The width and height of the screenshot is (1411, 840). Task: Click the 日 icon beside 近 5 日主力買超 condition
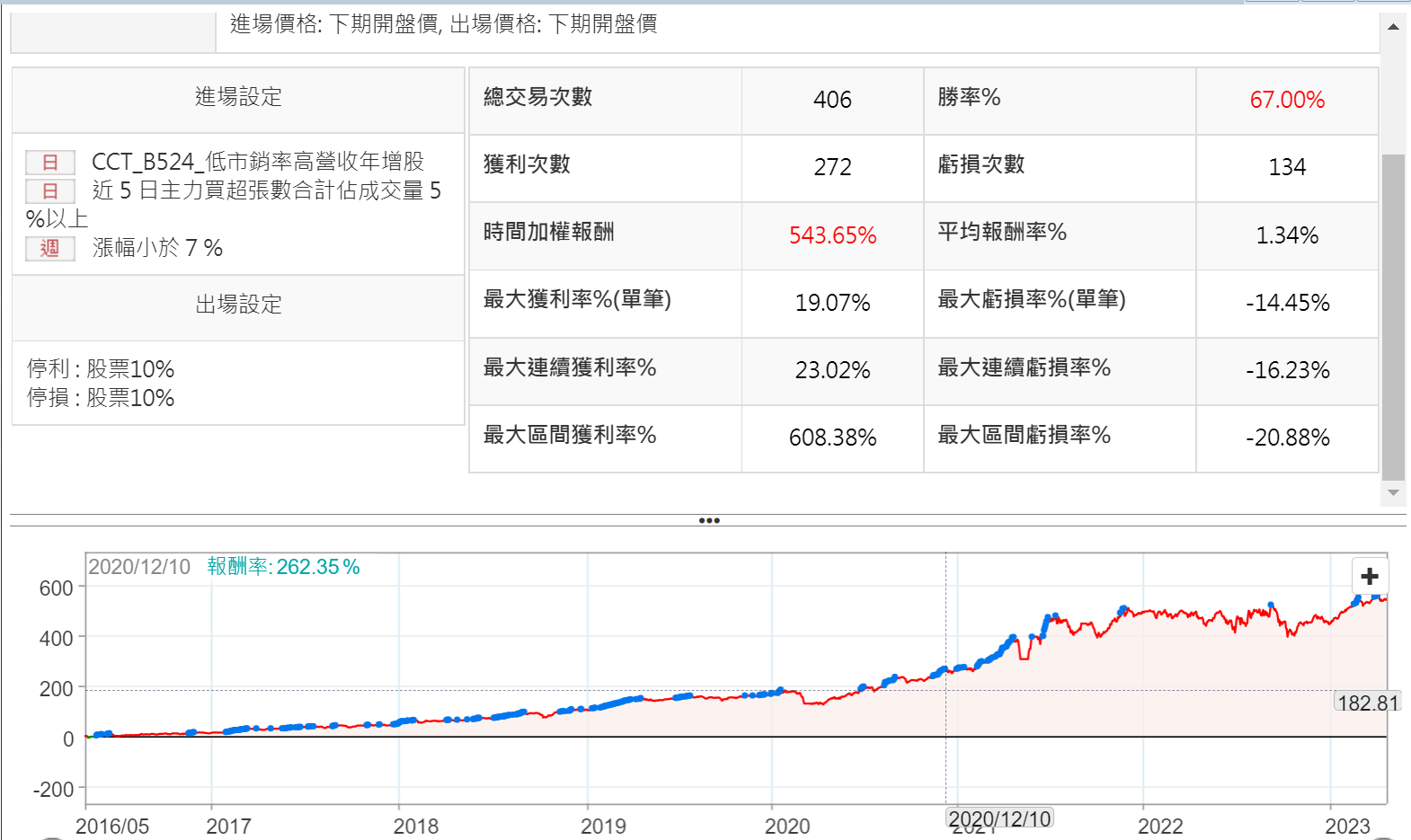pos(50,191)
